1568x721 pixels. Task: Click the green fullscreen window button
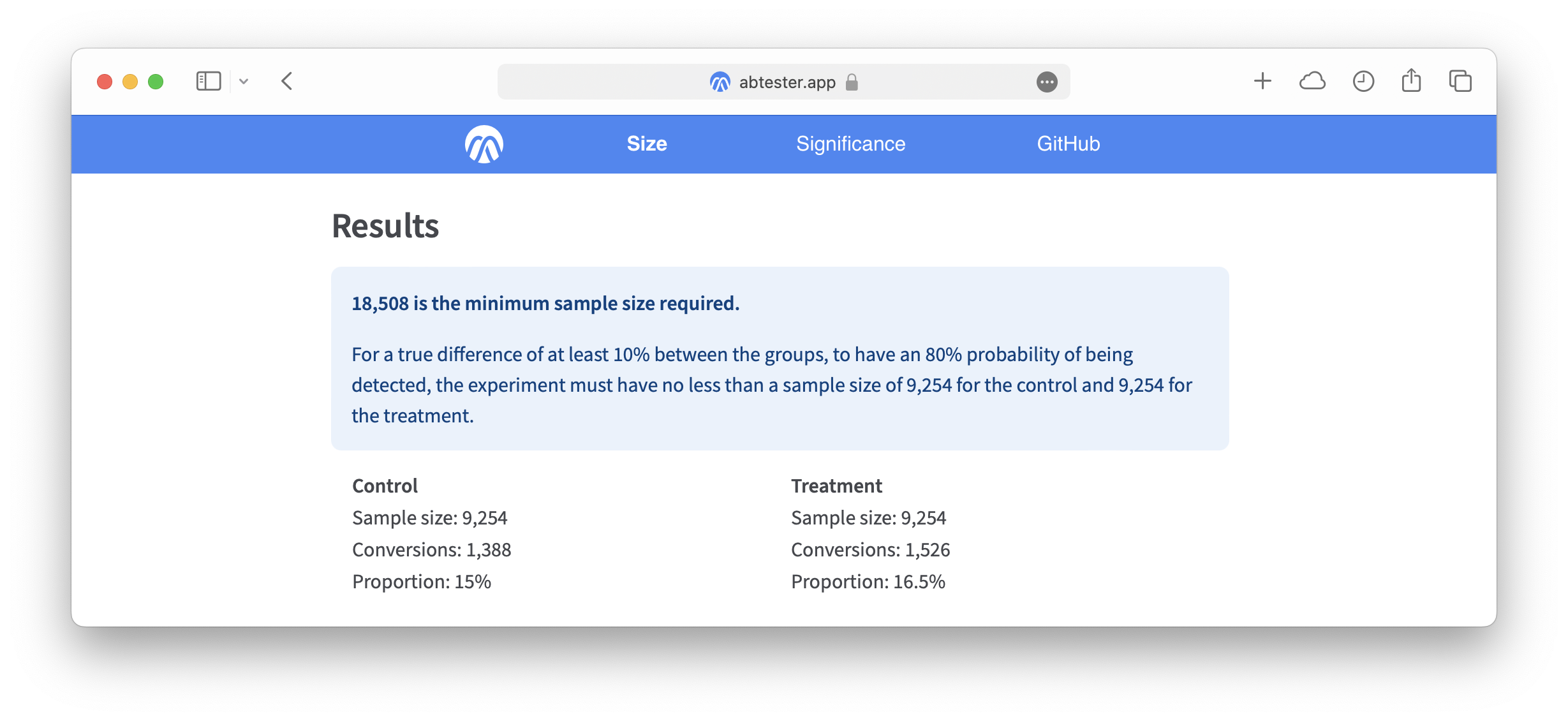(156, 82)
